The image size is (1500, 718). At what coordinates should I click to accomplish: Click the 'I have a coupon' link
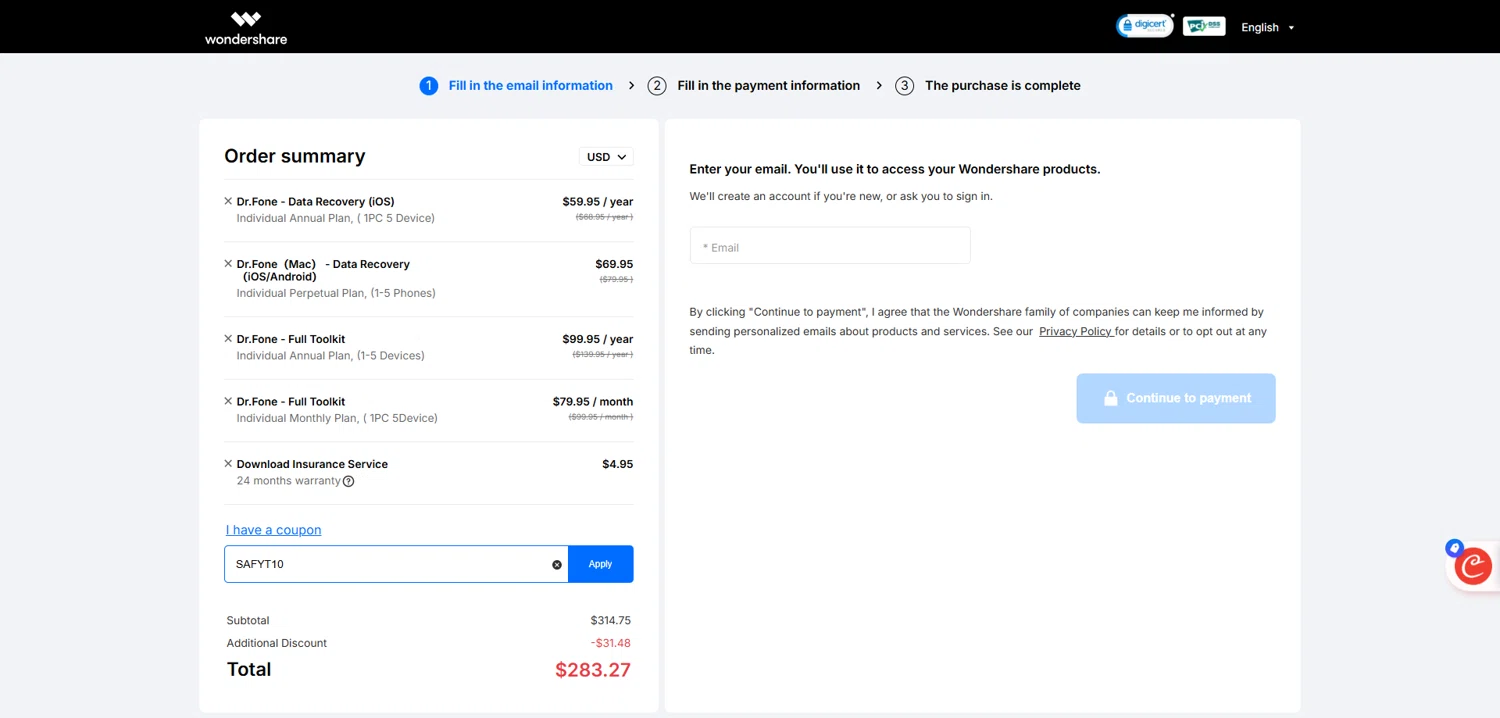pyautogui.click(x=273, y=530)
